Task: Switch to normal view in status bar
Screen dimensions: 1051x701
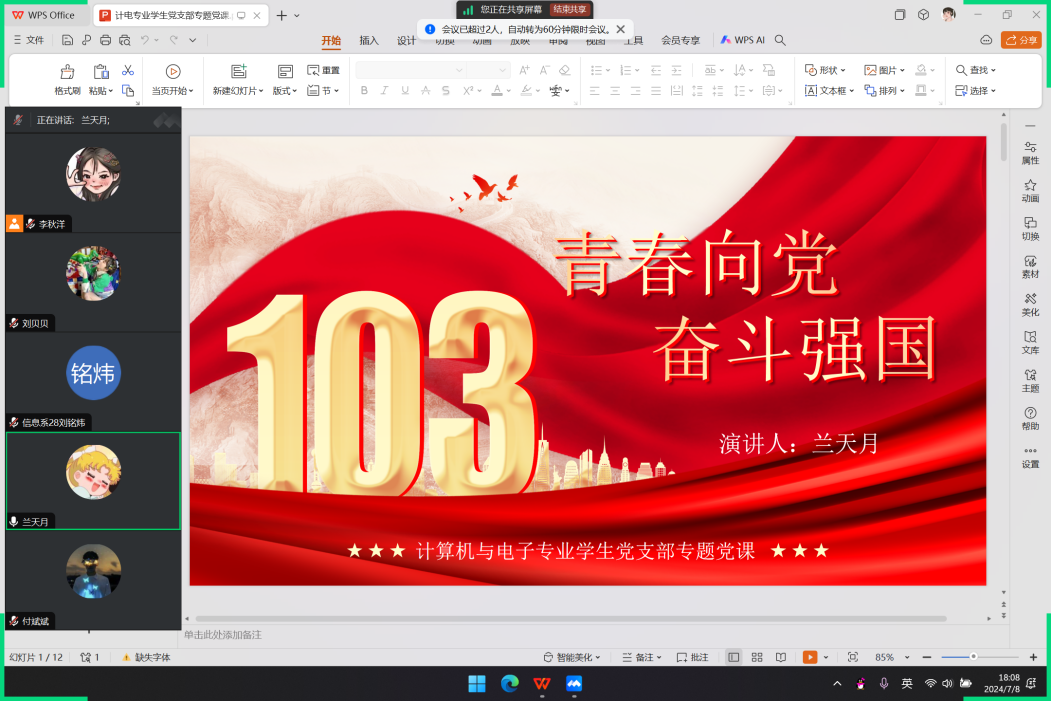Action: 733,657
